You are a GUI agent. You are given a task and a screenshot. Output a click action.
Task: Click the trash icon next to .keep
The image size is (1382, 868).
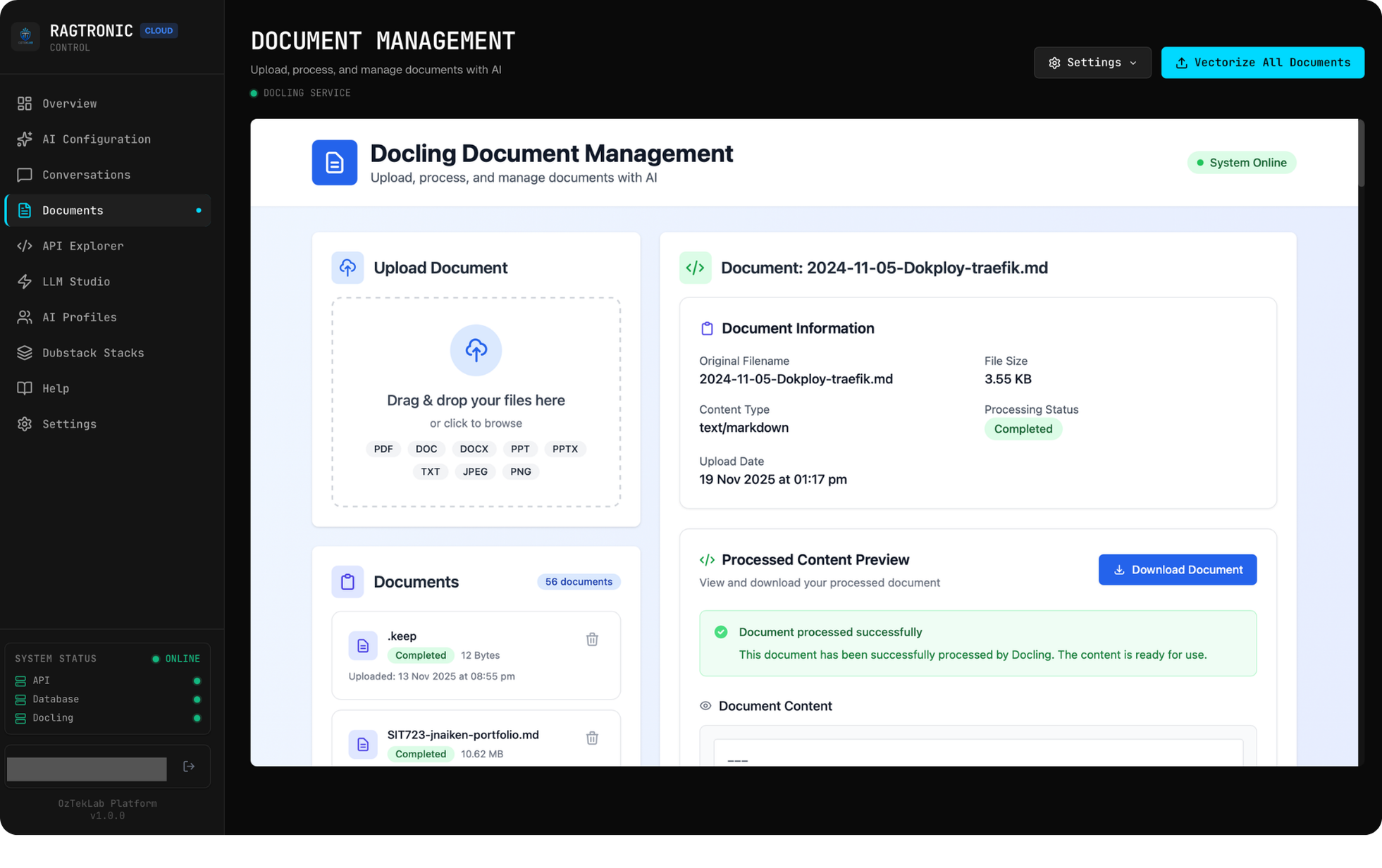click(592, 638)
